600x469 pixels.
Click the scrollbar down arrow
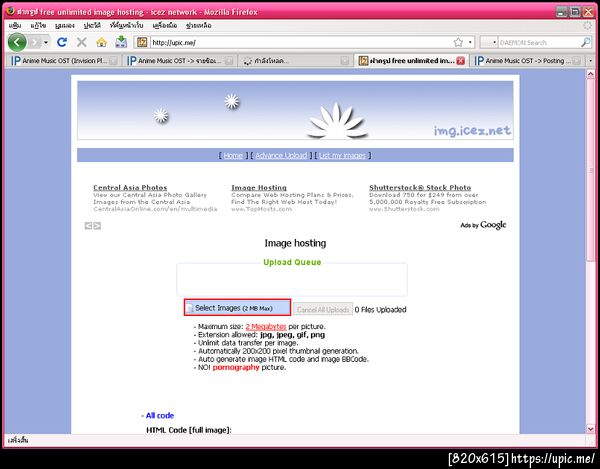(x=591, y=429)
